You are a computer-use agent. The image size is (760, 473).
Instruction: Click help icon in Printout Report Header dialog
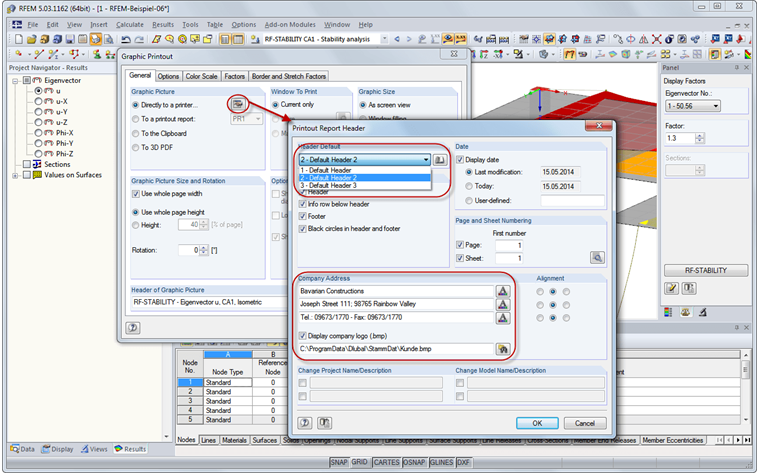(304, 423)
